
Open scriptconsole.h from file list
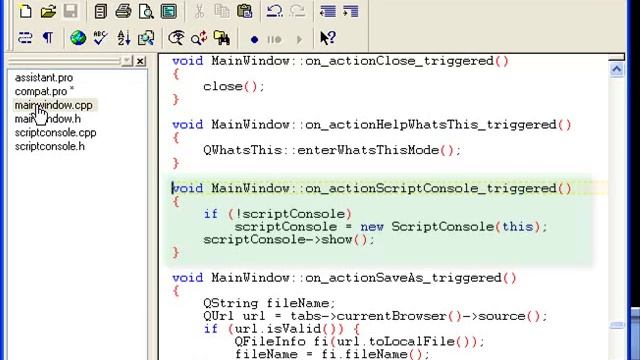(x=50, y=147)
